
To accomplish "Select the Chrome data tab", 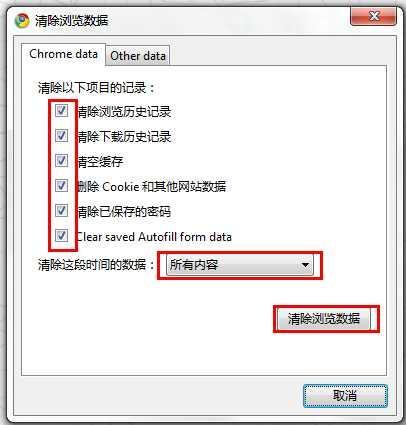I will point(63,54).
